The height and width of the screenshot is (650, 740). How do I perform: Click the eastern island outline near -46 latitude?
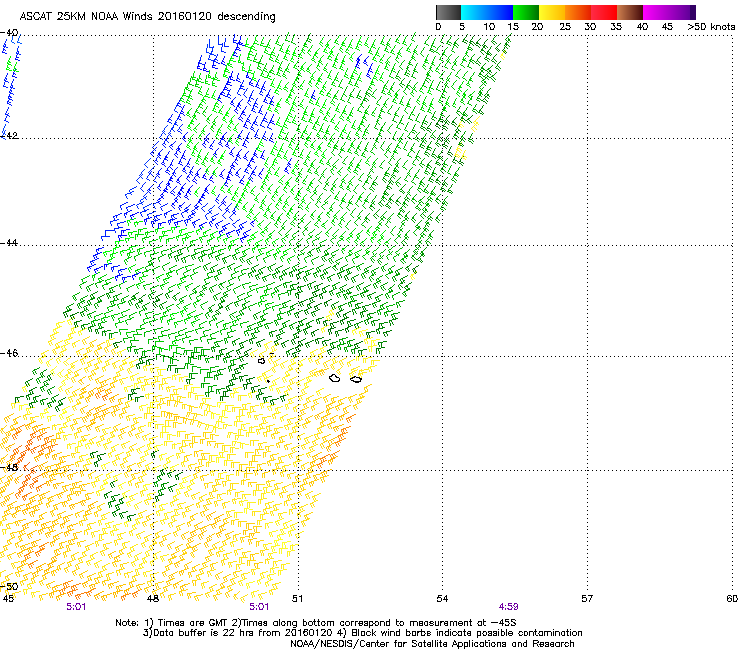pos(356,379)
